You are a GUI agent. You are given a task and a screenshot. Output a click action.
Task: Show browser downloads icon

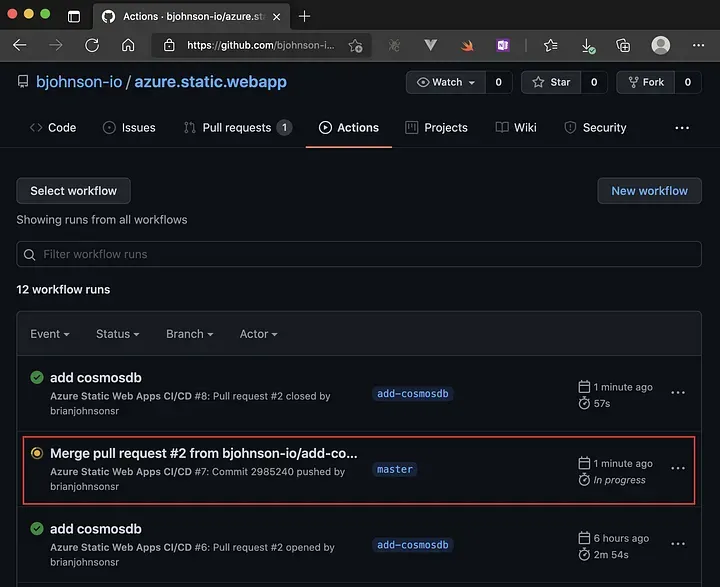(587, 45)
